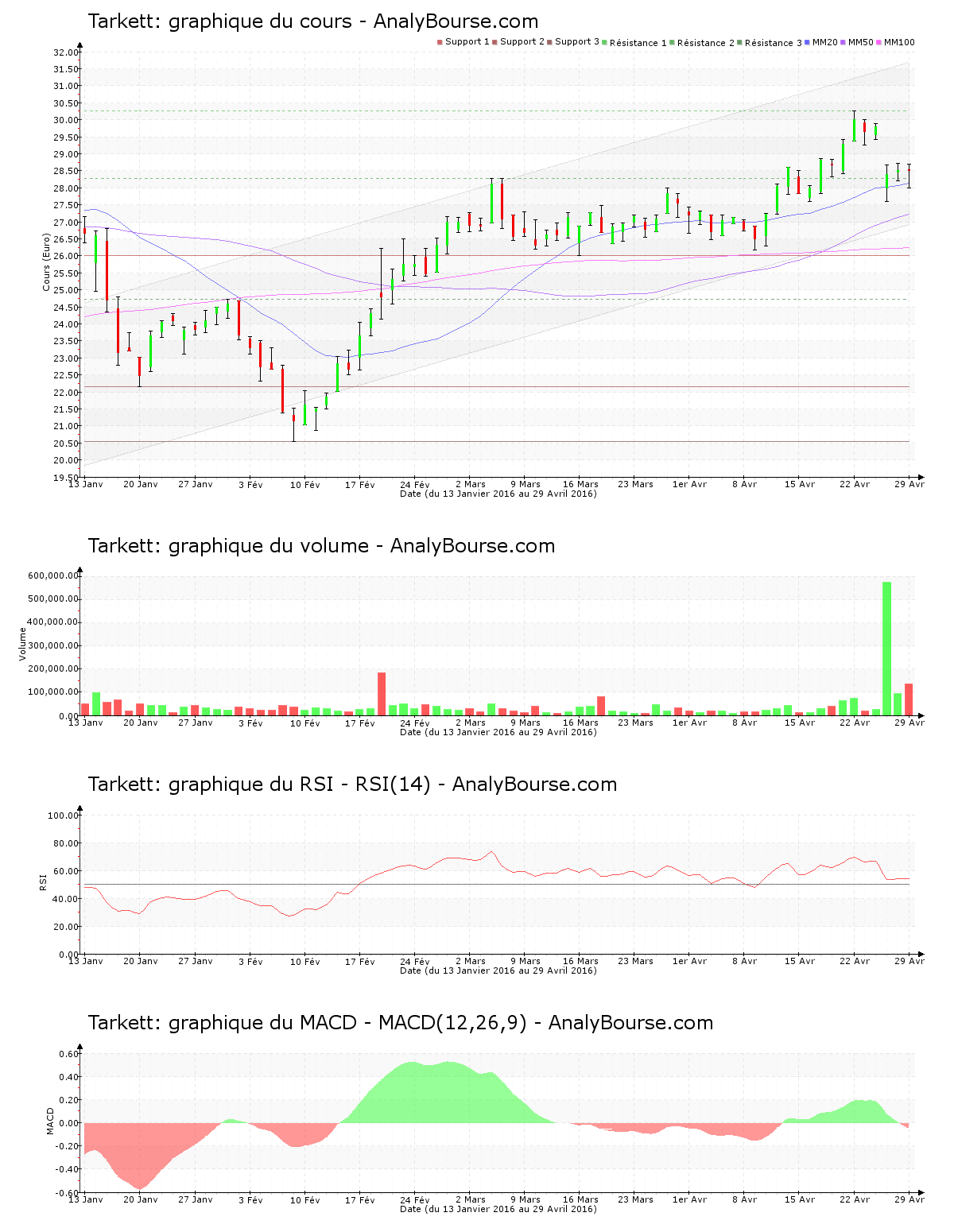The width and height of the screenshot is (954, 1232).
Task: Click '1er Avr' on the RSI chart axis
Action: [x=689, y=961]
